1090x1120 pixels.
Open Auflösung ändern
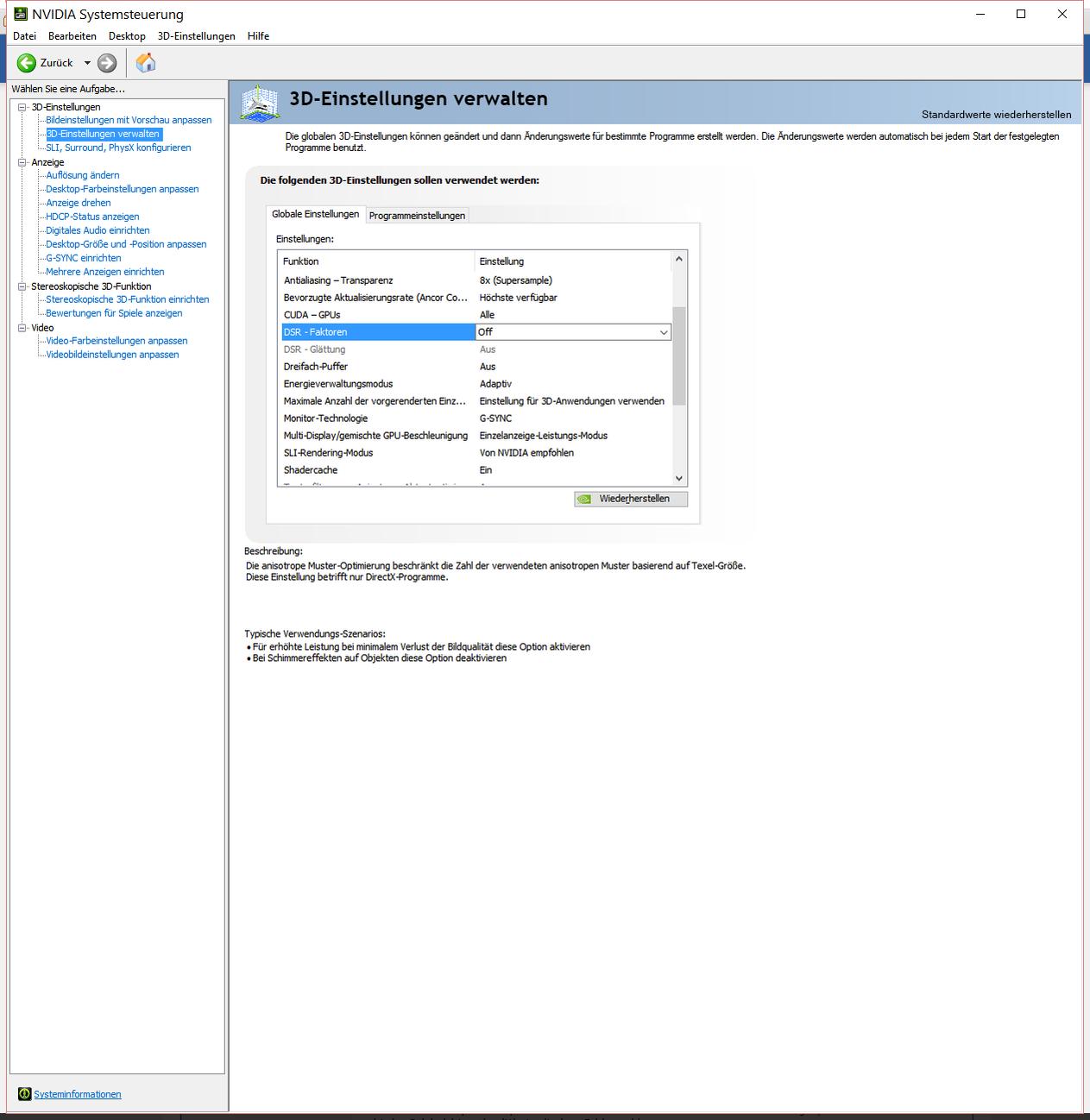[x=83, y=175]
